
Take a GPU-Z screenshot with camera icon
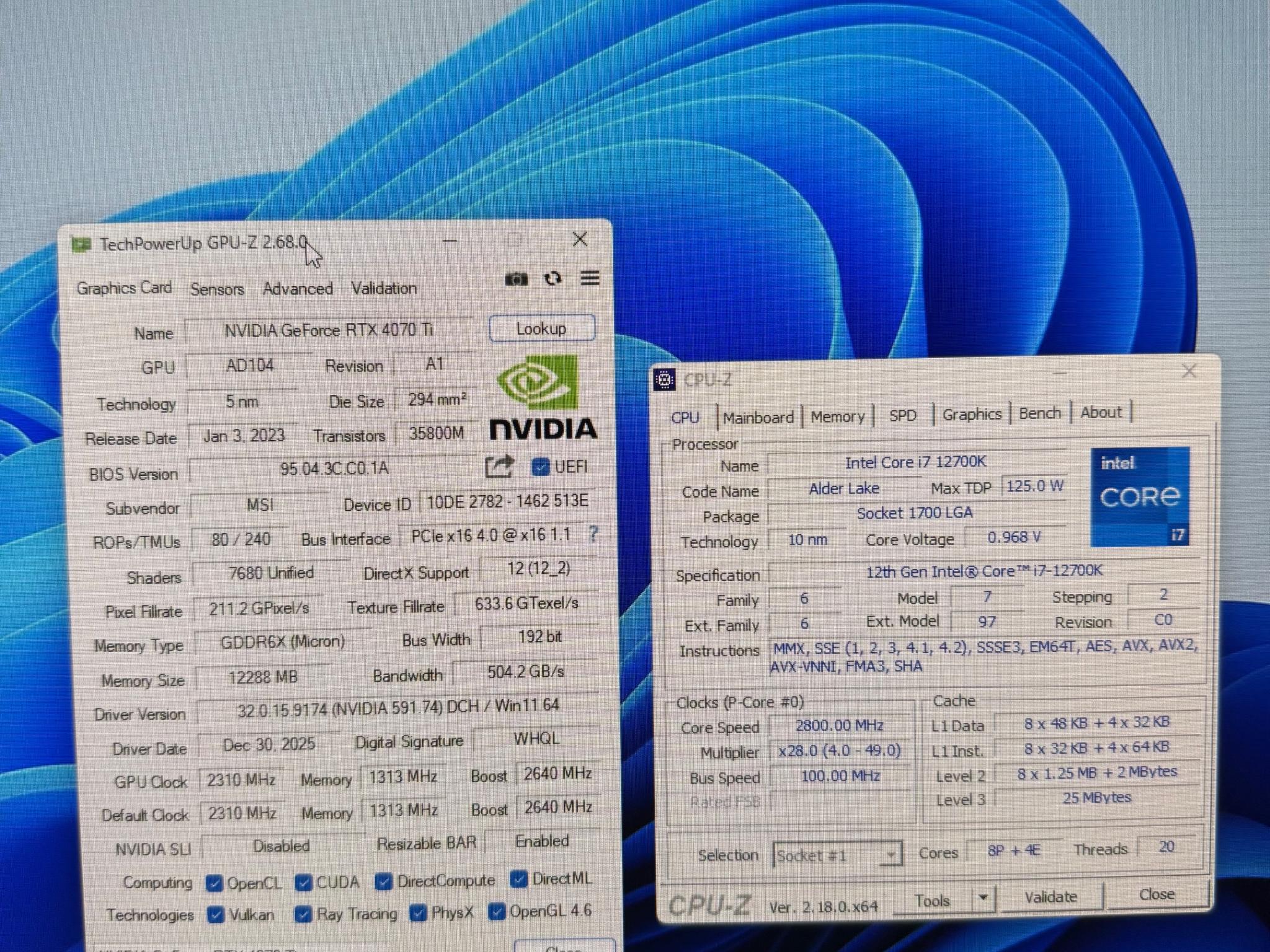click(x=516, y=279)
